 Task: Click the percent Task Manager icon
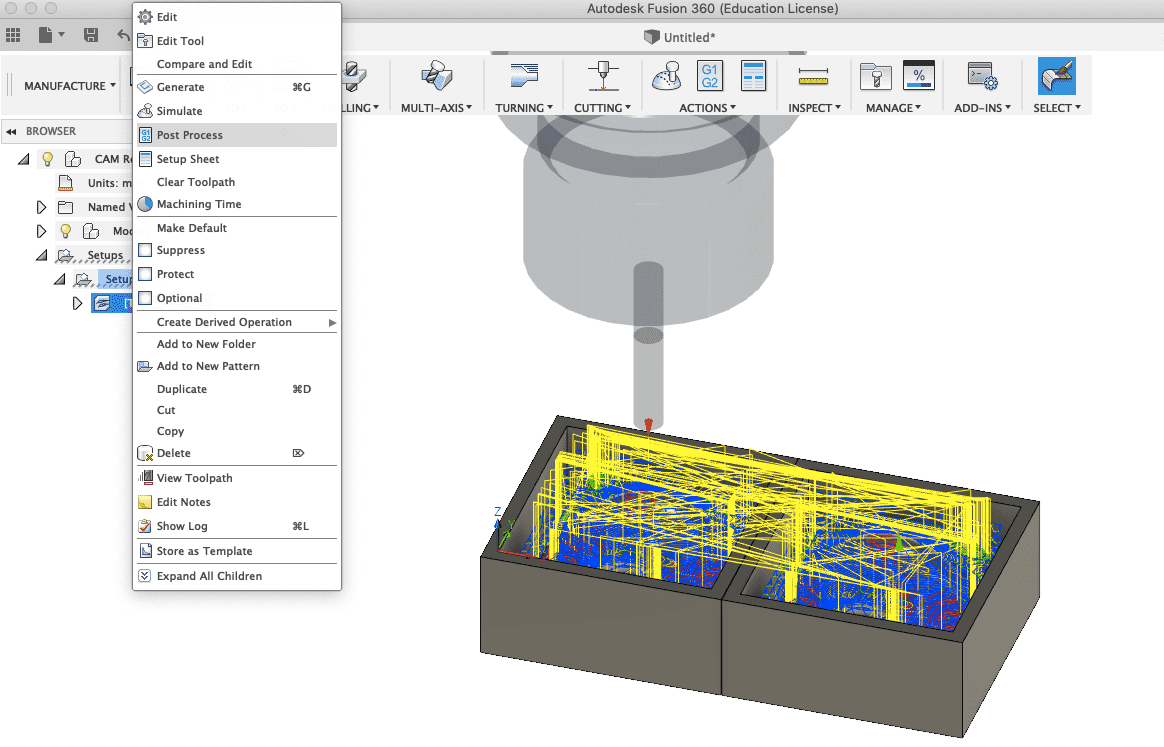(919, 76)
